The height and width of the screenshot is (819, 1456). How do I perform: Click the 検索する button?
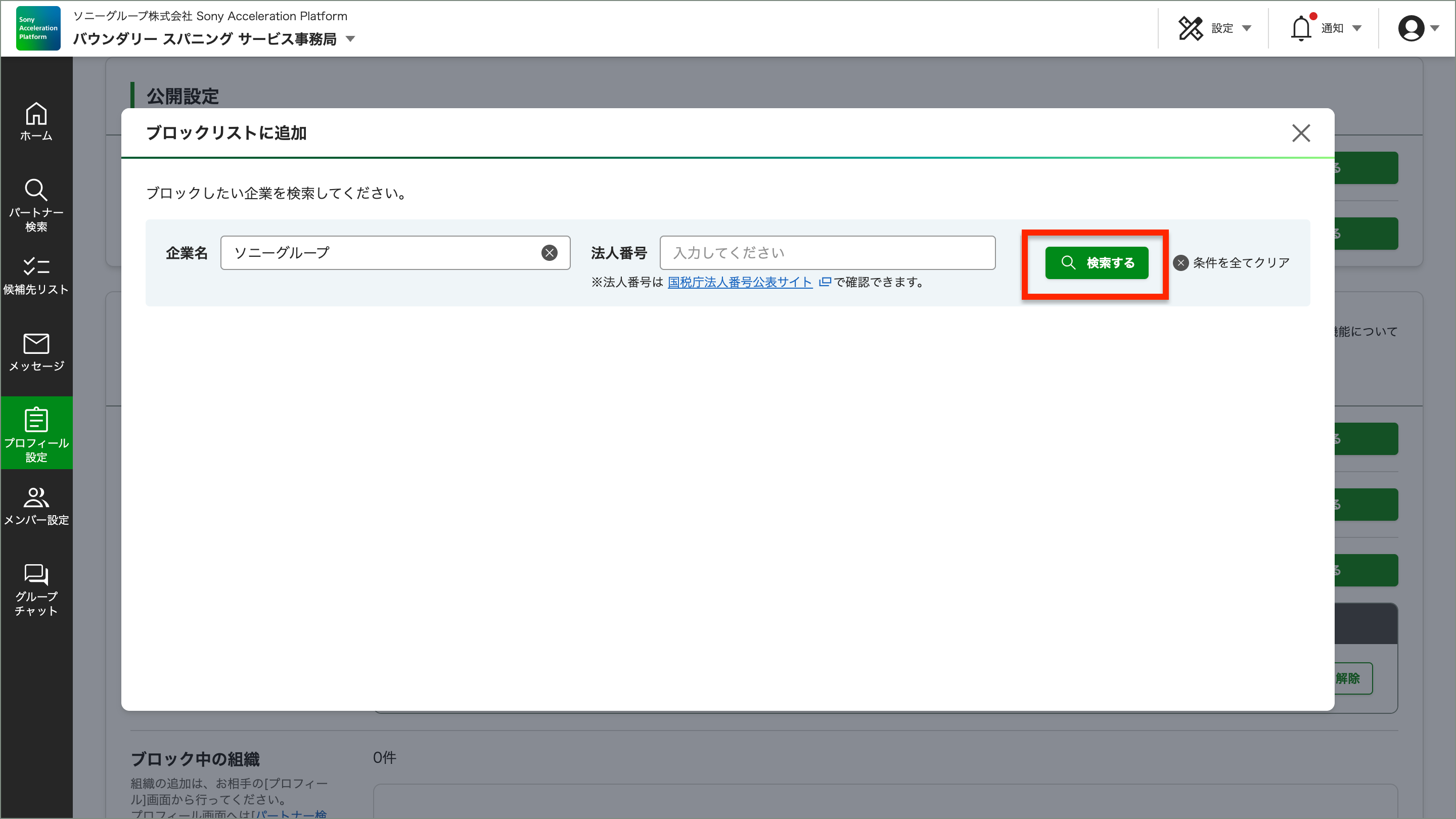1097,263
